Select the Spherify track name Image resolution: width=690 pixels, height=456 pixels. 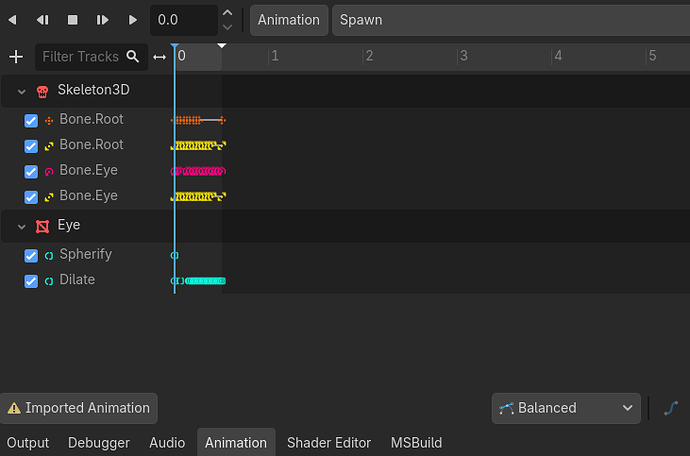click(x=86, y=254)
